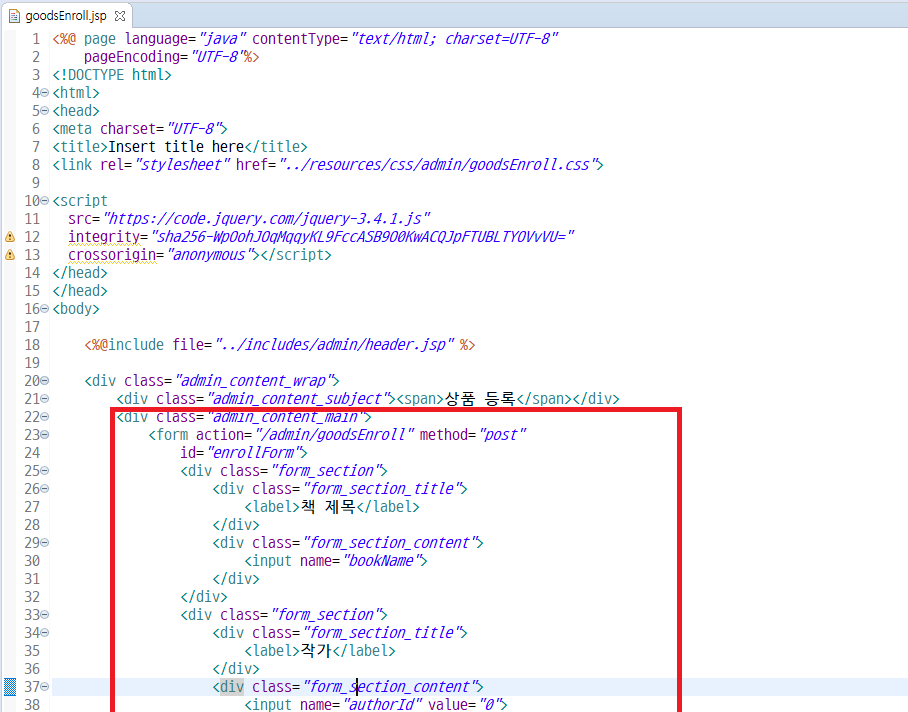Collapse admin_content_subject fold on line 21
Viewport: 908px width, 712px height.
(x=45, y=399)
